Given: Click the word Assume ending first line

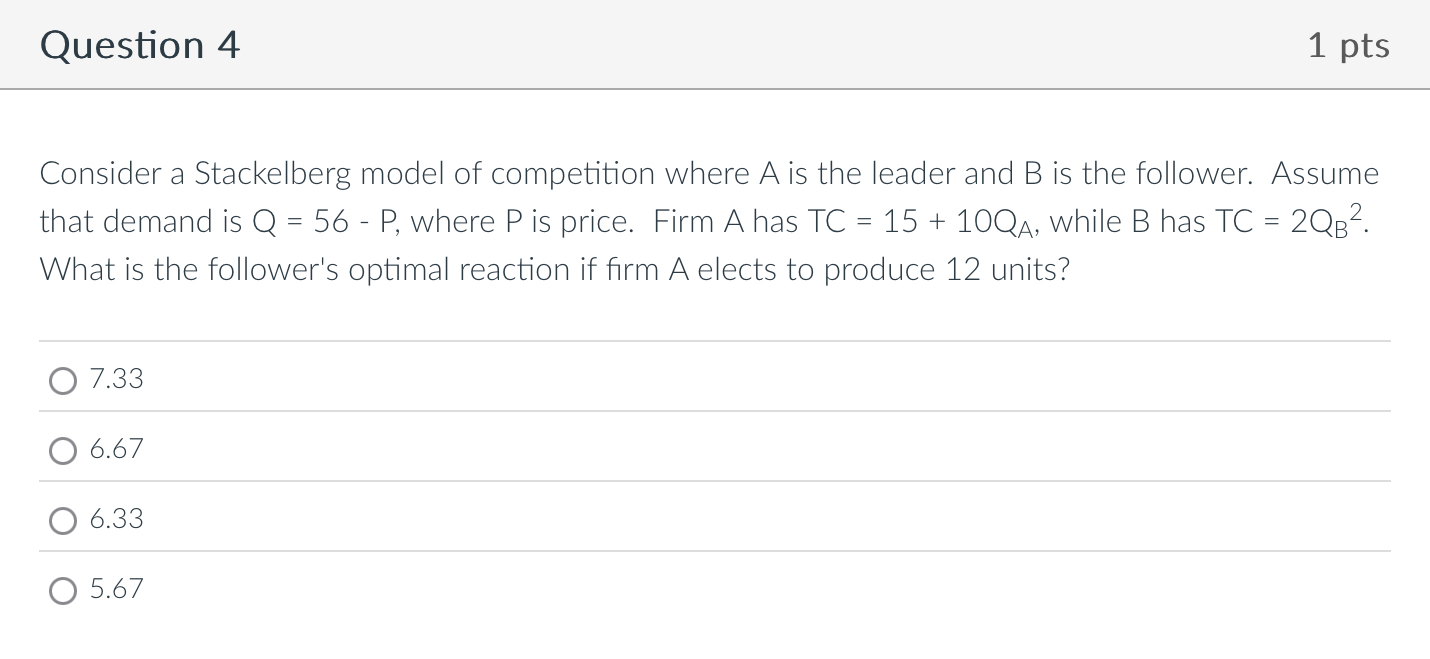Looking at the screenshot, I should coord(1325,174).
